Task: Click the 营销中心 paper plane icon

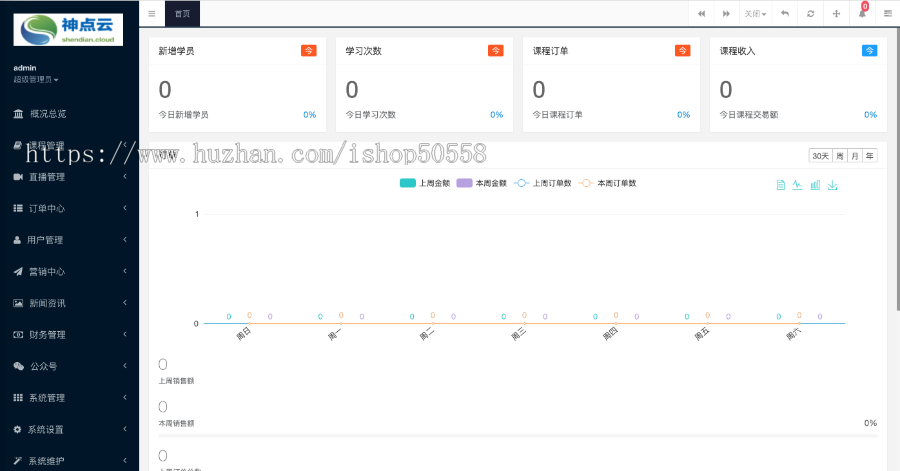Action: pos(18,271)
